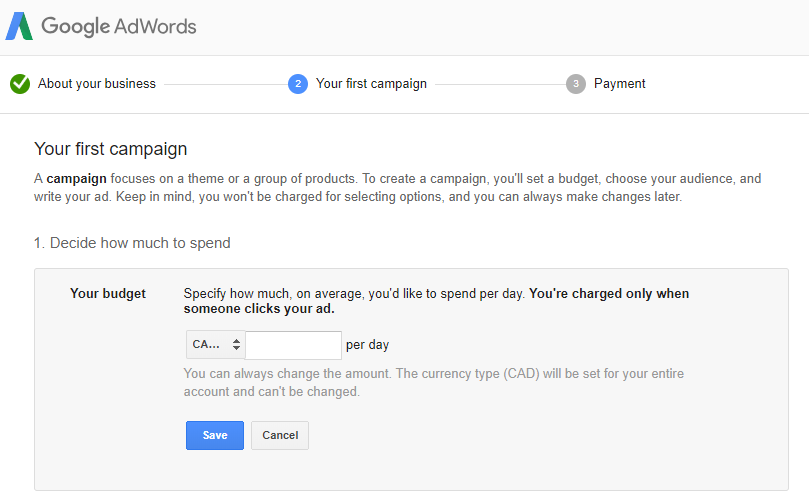Click the grey currency type (CAD) helper note
Image resolution: width=809 pixels, height=501 pixels.
(434, 382)
